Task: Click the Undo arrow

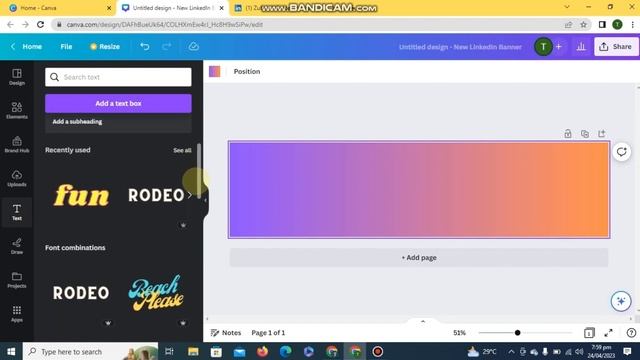Action: (144, 47)
